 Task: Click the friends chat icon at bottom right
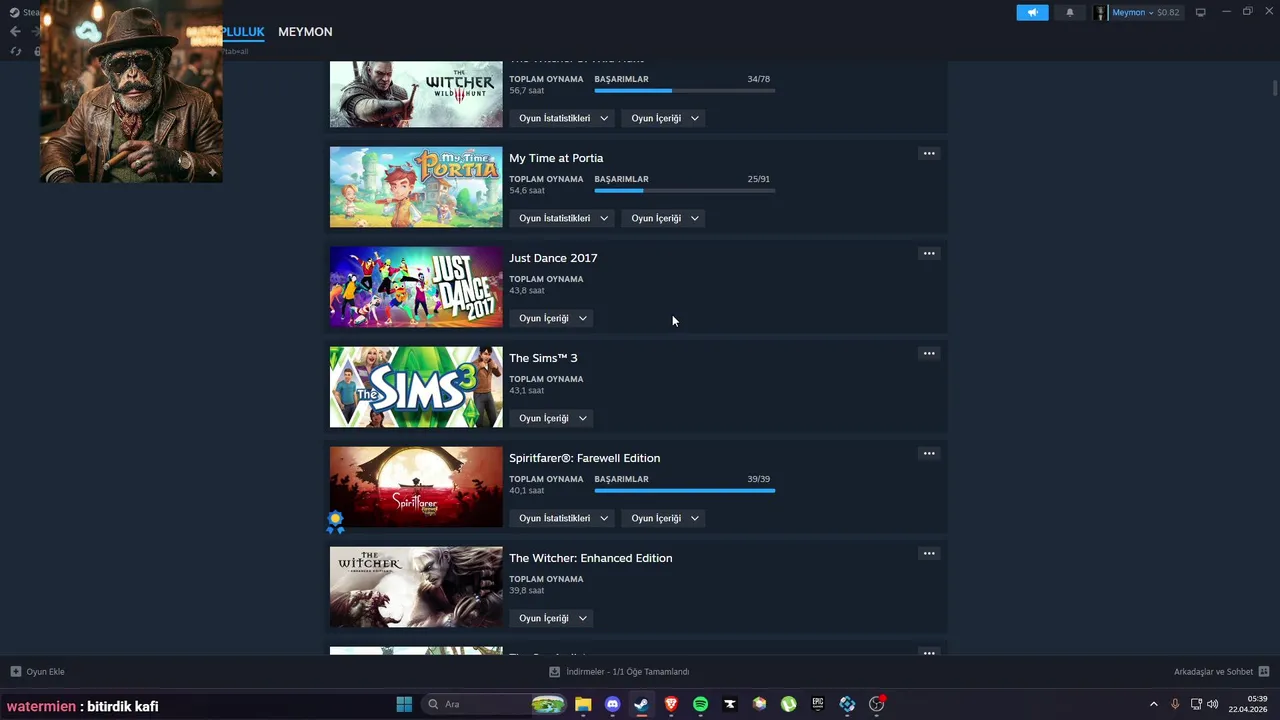[1264, 672]
